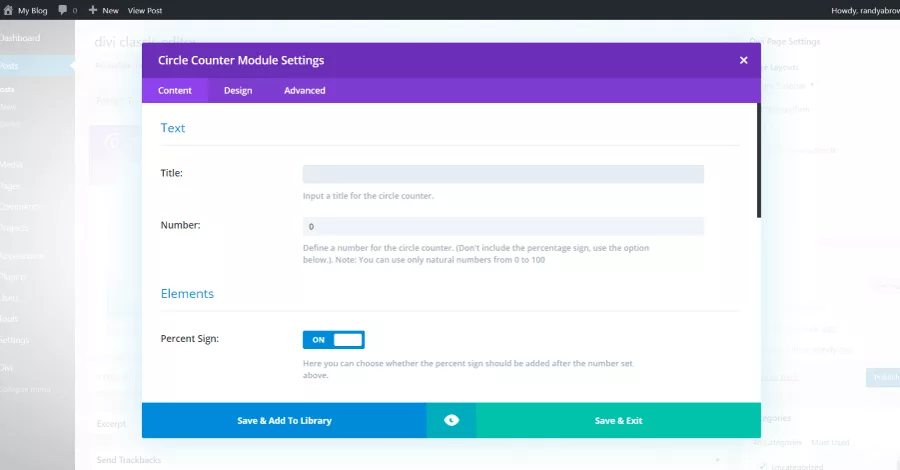This screenshot has height=470, width=900.
Task: Open Posts in the sidebar
Action: pyautogui.click(x=9, y=66)
